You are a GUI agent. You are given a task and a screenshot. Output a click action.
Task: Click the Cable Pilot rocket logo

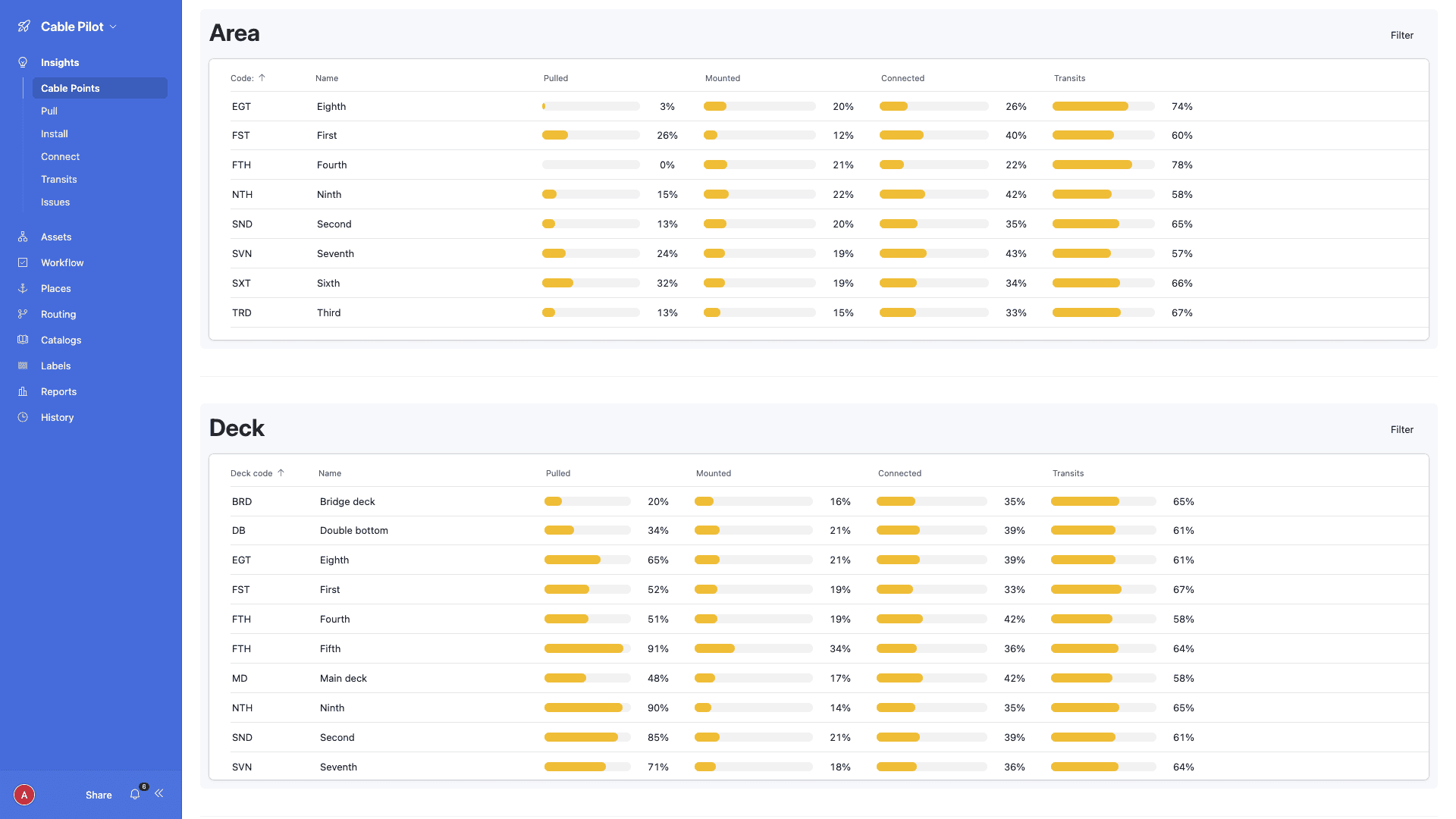pos(24,25)
